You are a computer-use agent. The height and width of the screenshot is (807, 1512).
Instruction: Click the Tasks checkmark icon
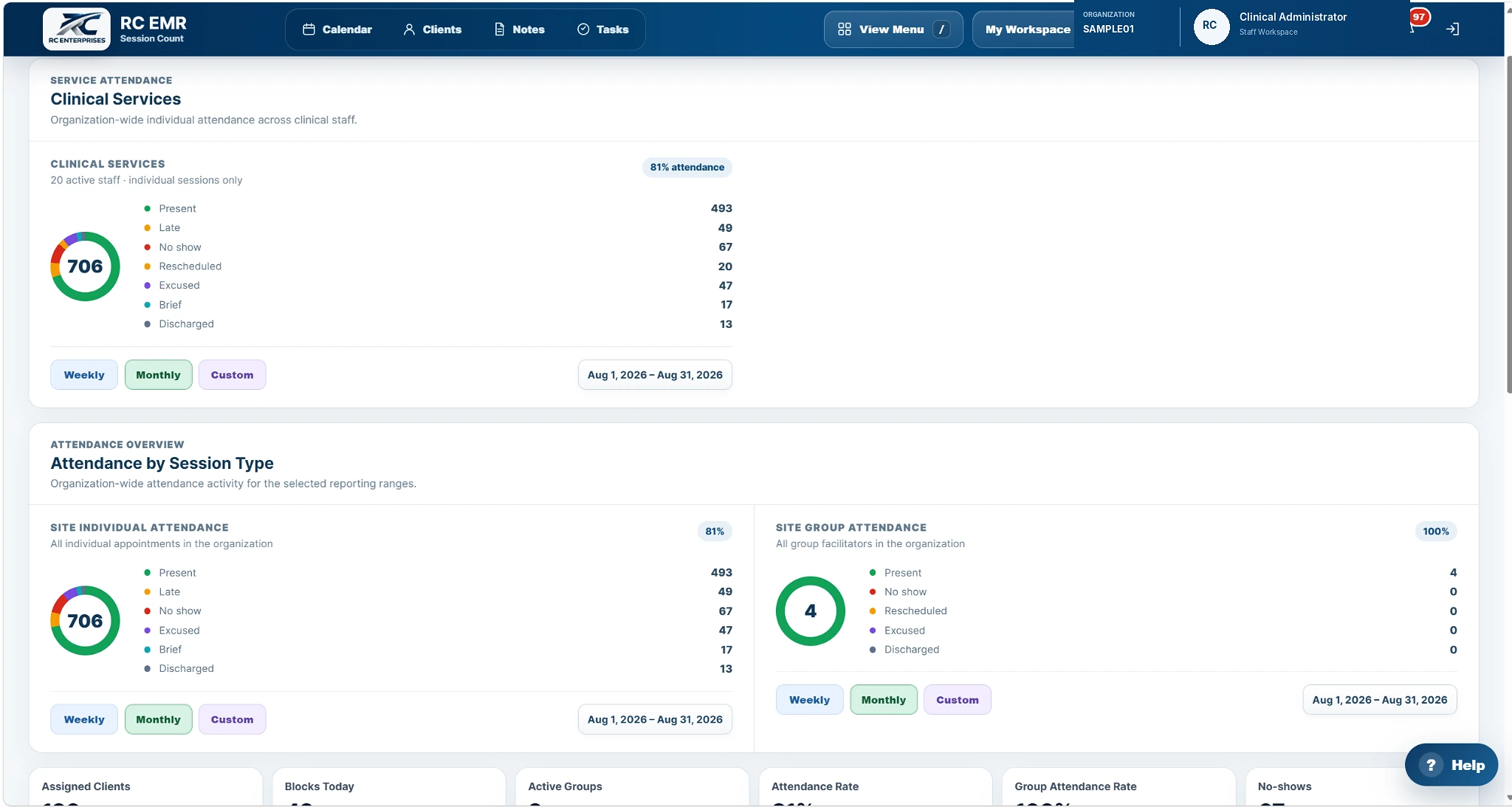tap(583, 30)
